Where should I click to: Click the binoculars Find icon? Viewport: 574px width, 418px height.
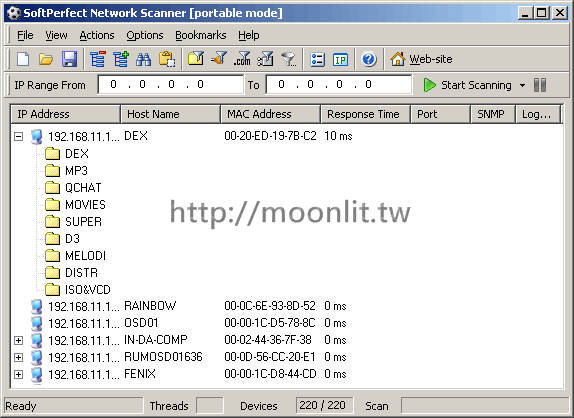click(x=144, y=59)
